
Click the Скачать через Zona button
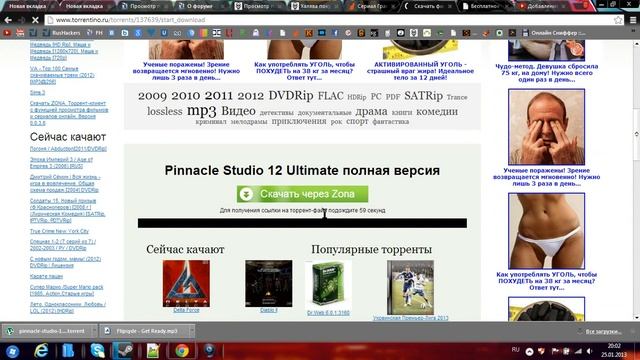[x=302, y=194]
